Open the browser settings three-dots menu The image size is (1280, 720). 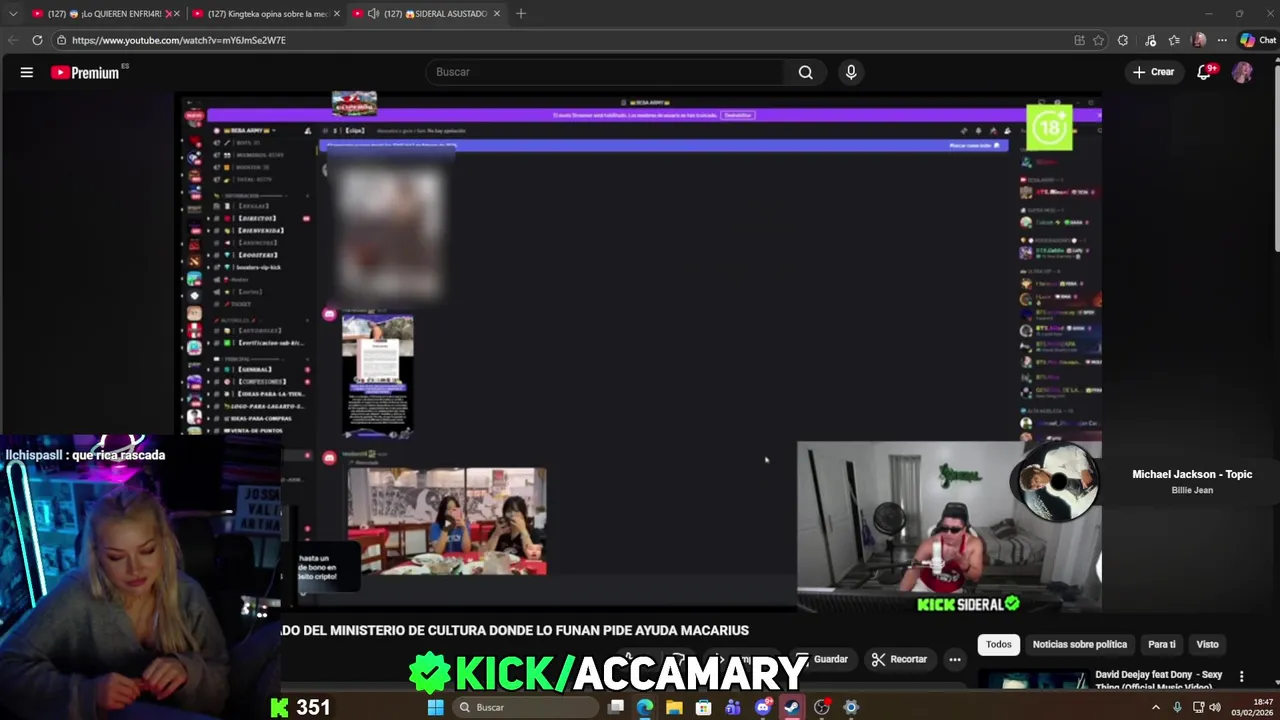[1222, 40]
